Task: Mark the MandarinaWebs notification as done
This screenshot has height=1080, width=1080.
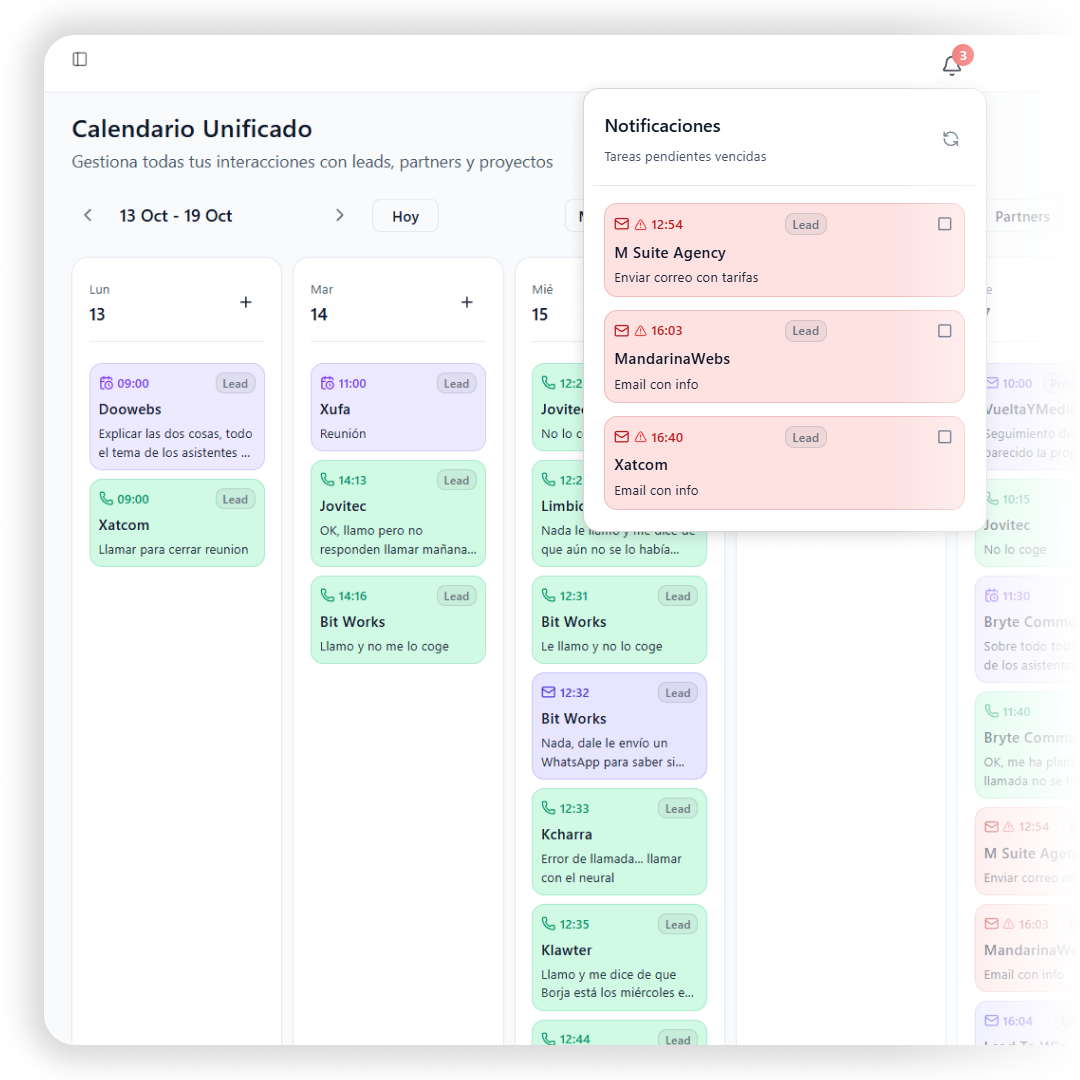Action: point(944,331)
